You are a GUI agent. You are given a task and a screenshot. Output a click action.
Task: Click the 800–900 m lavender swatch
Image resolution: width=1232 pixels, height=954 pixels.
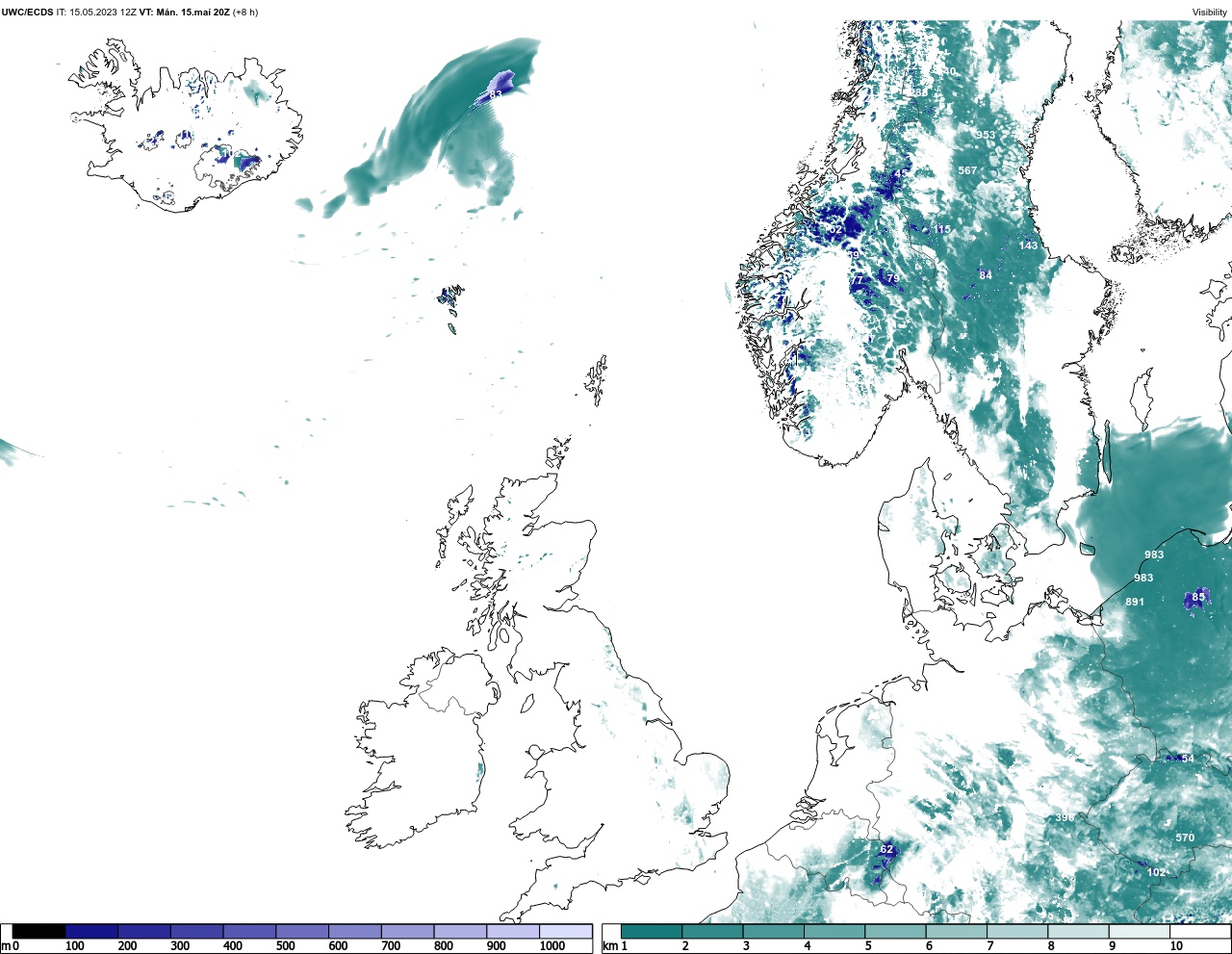click(x=460, y=932)
